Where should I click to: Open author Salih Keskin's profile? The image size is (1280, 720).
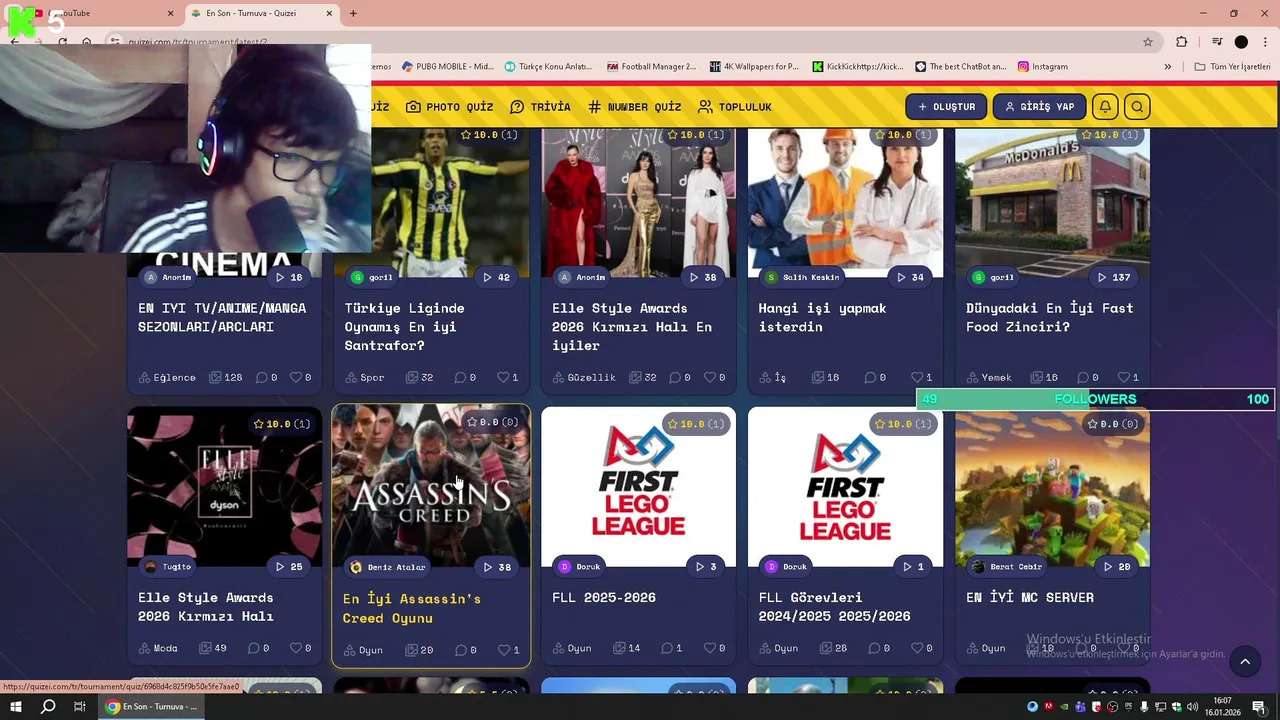coord(803,277)
